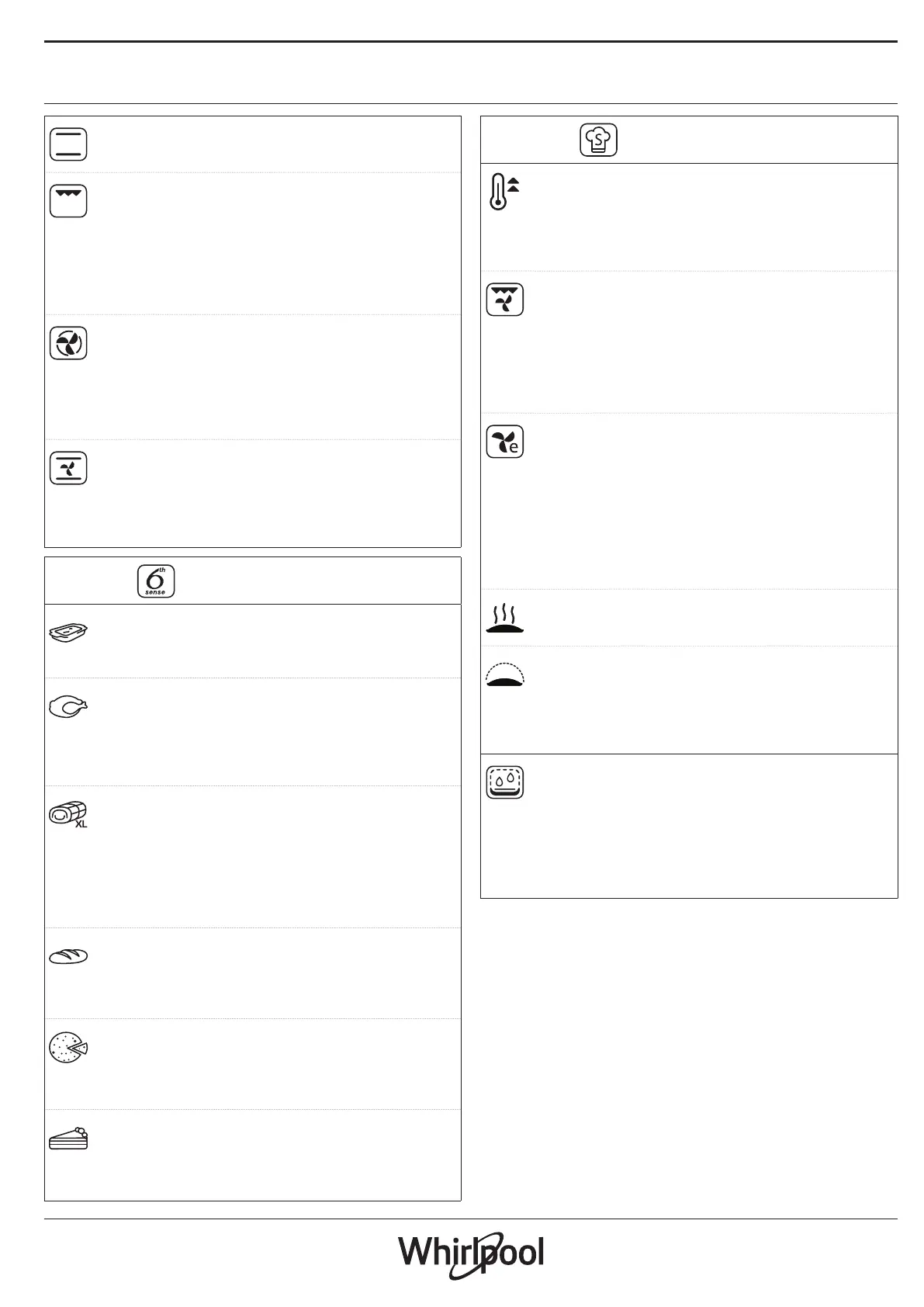Click the Turbo Grill fan icon
924x1307 pixels.
505,300
